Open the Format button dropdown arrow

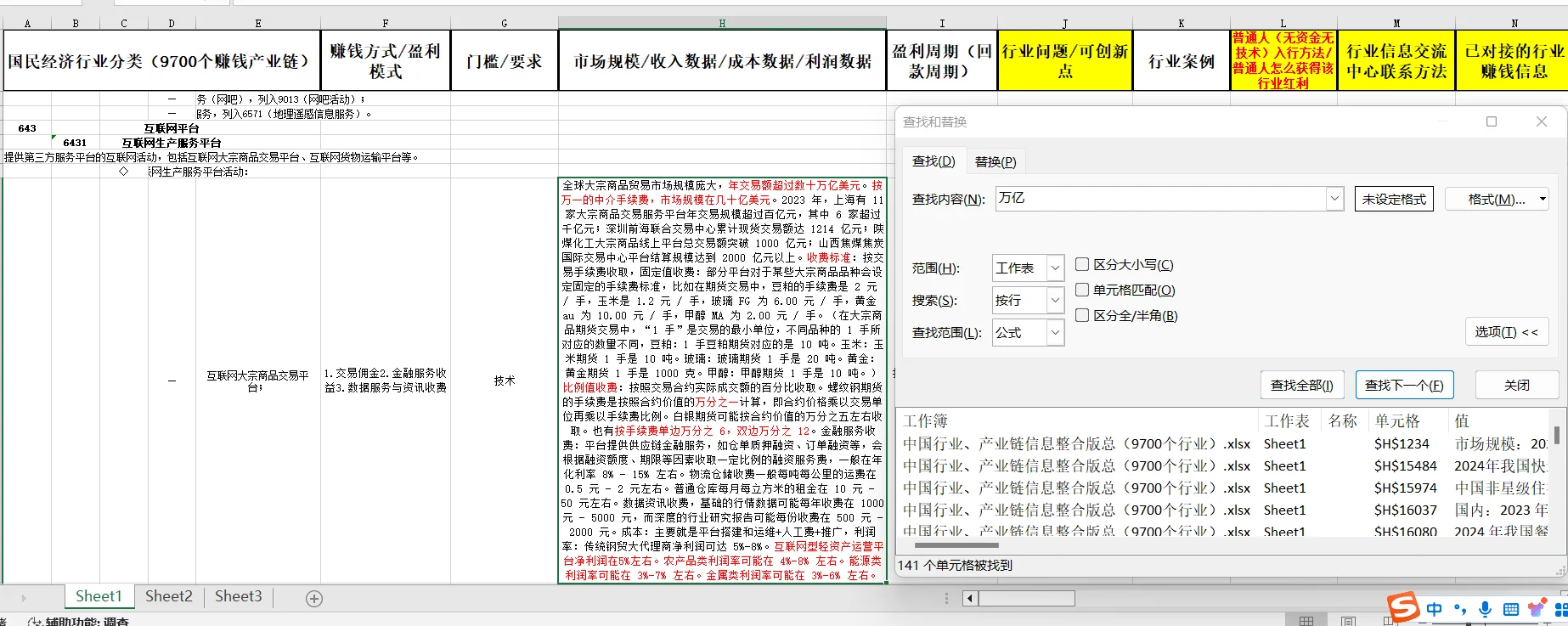[x=1543, y=199]
